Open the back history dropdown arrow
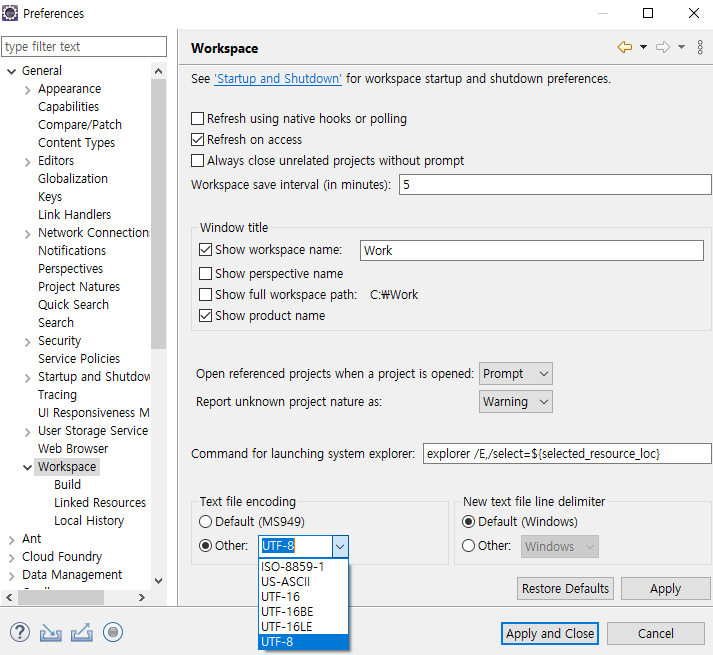The width and height of the screenshot is (713, 655). [x=643, y=47]
